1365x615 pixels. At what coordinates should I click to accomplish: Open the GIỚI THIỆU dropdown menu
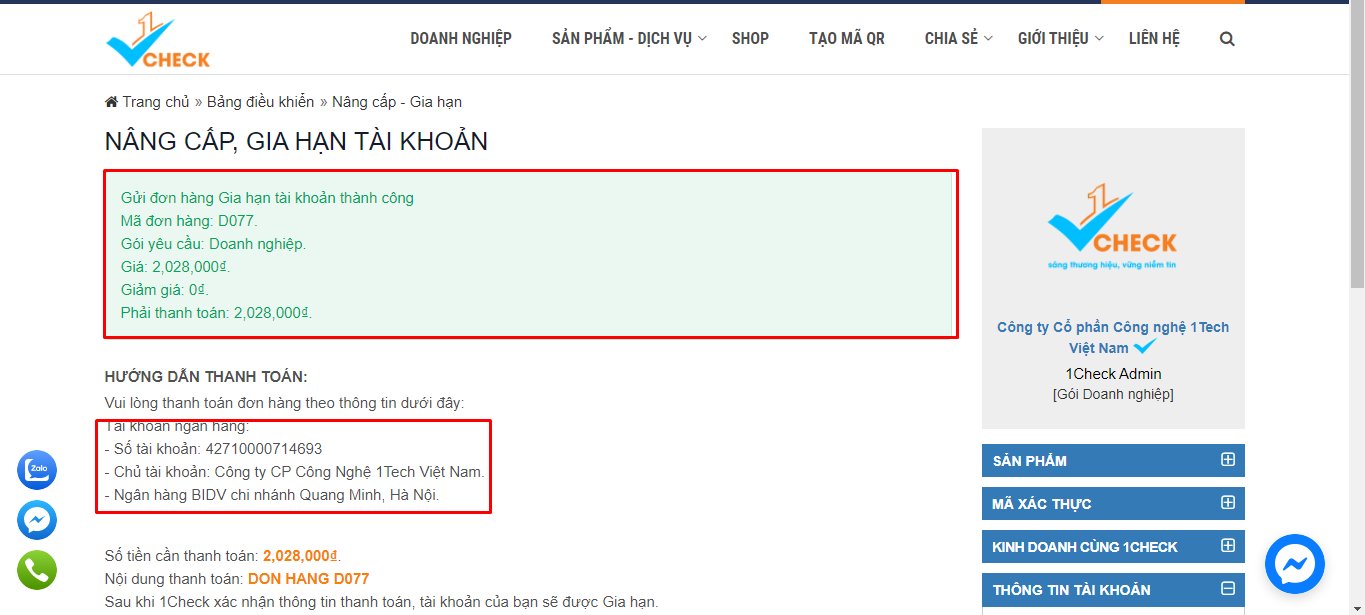pos(1060,39)
